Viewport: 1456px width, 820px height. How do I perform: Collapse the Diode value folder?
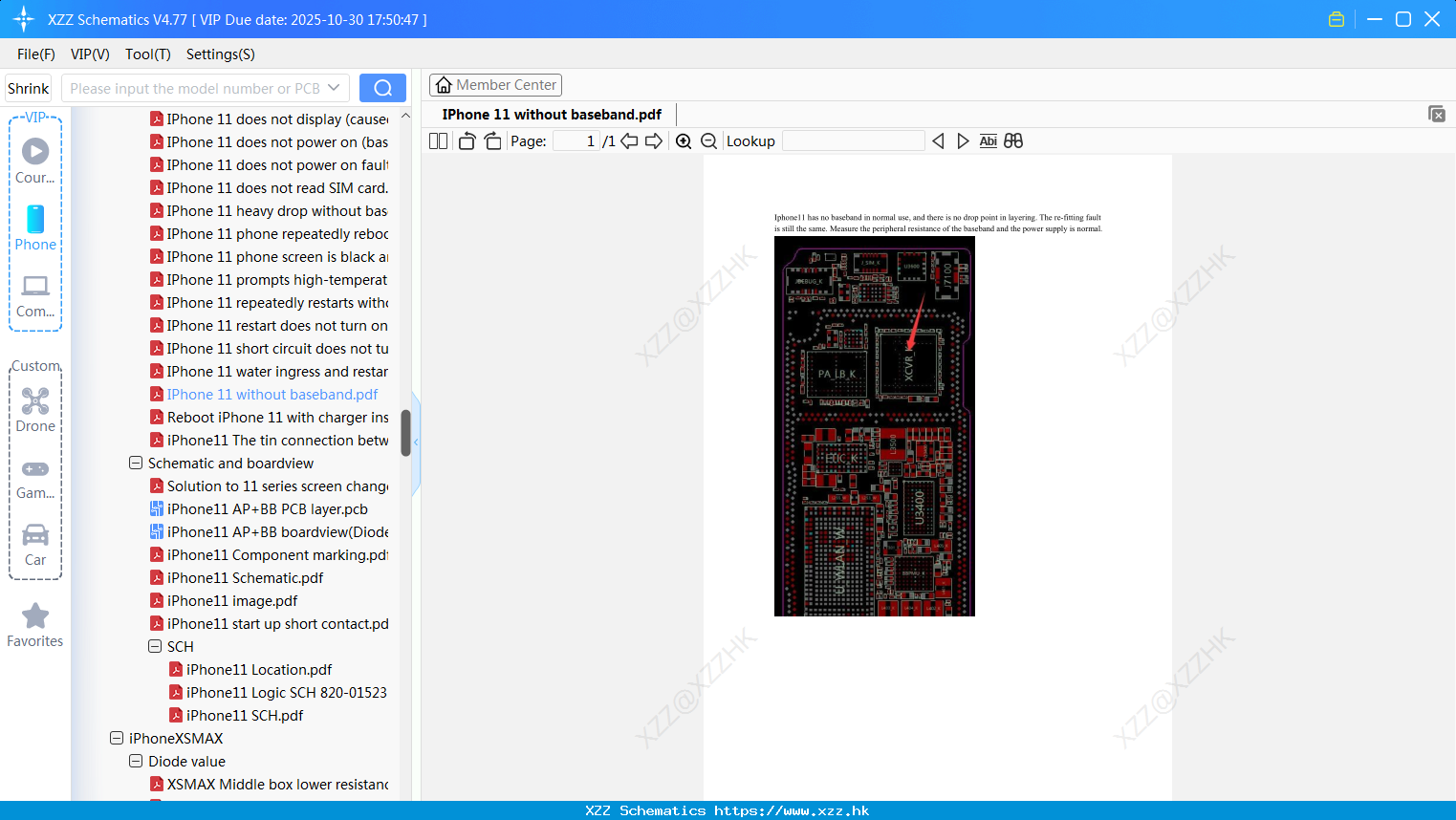pos(136,761)
